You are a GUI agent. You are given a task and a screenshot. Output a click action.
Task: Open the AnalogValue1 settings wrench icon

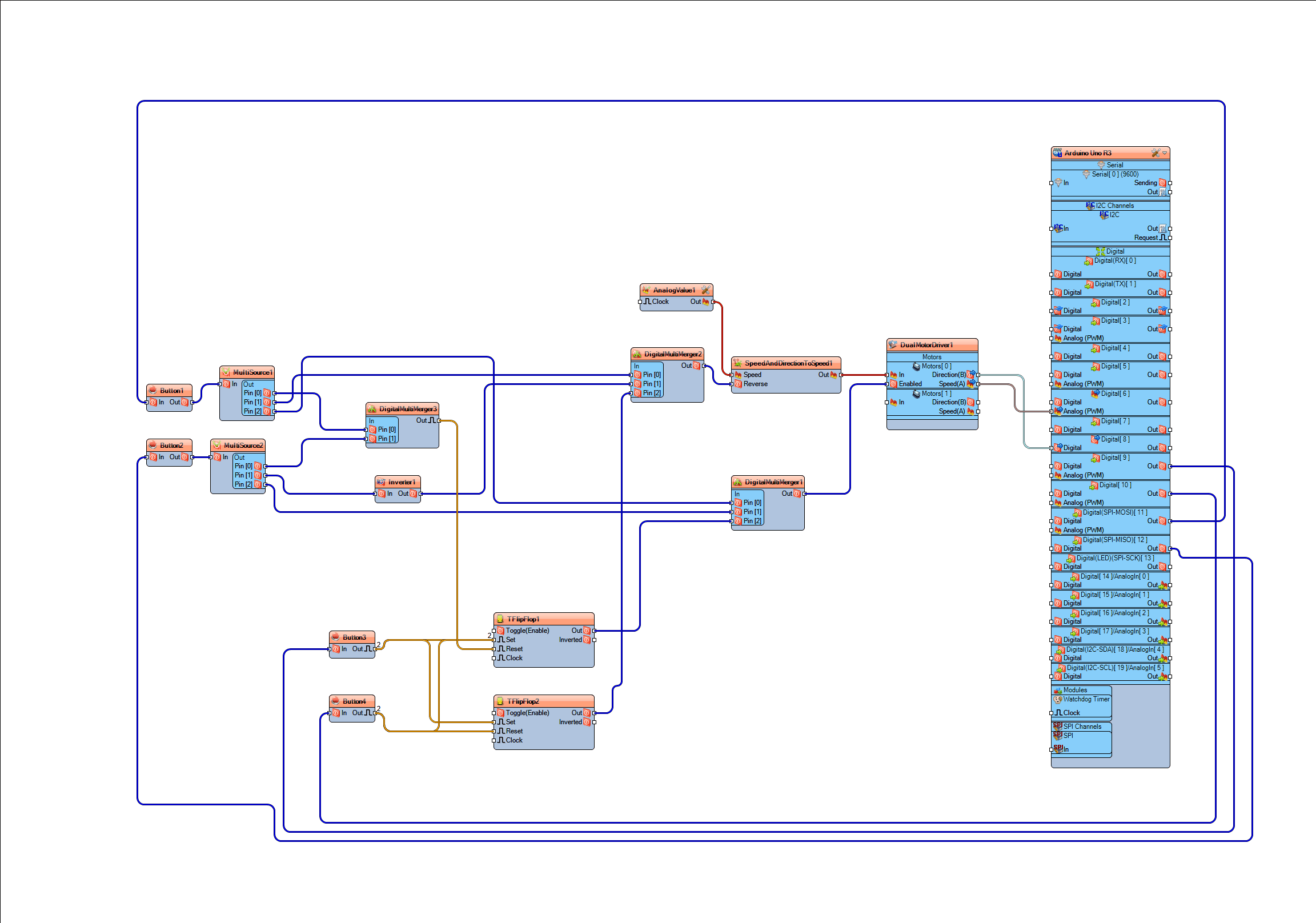click(x=705, y=291)
